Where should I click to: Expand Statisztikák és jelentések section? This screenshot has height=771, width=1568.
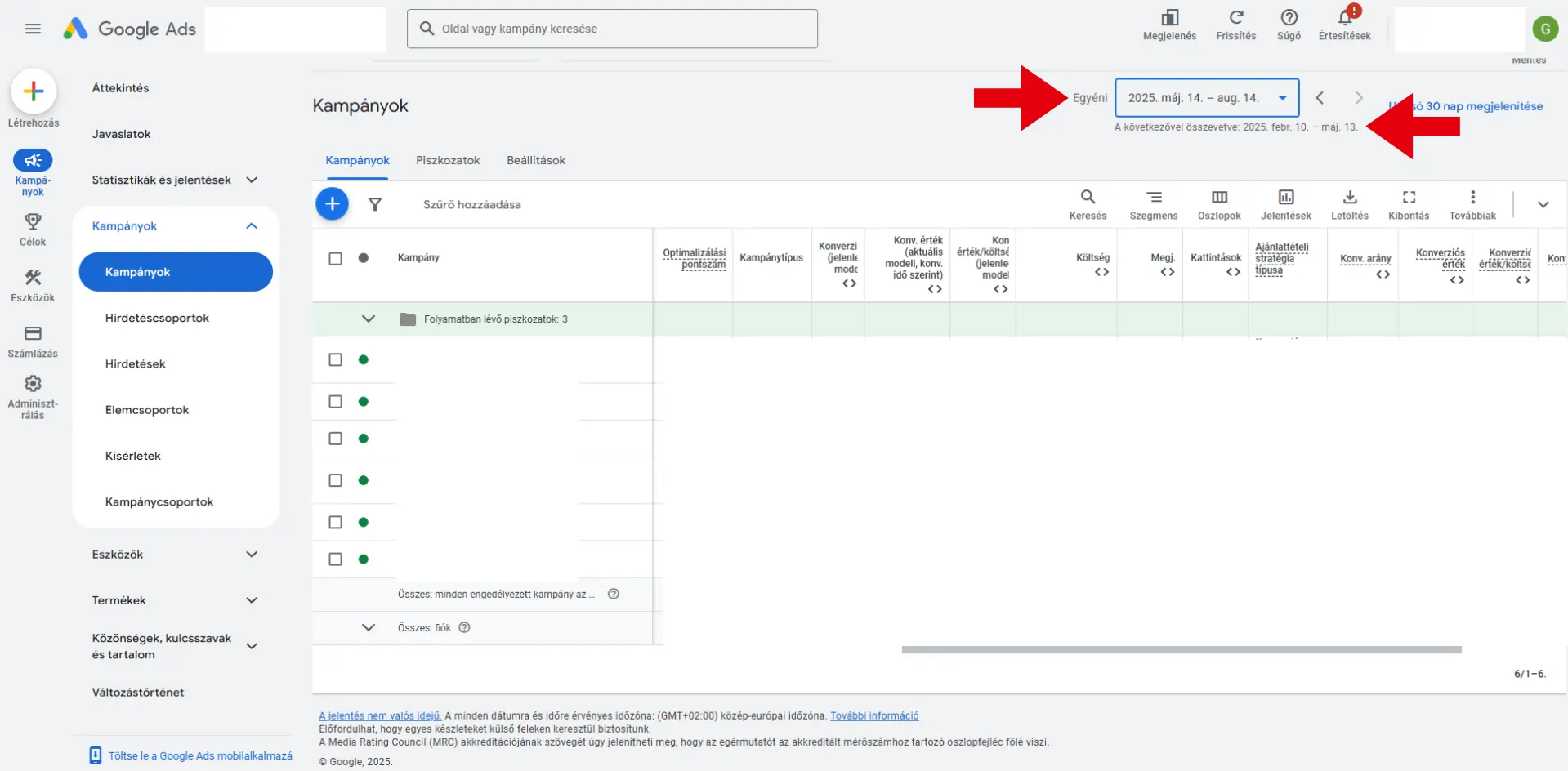tap(252, 180)
